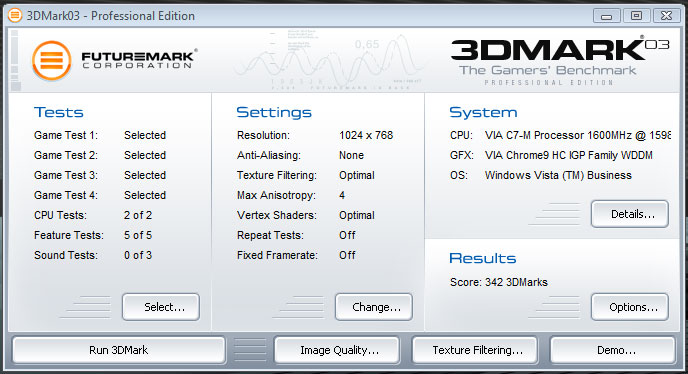This screenshot has width=688, height=374.
Task: Click the window title '3DMark03 - Professional Edition'
Action: (x=111, y=16)
